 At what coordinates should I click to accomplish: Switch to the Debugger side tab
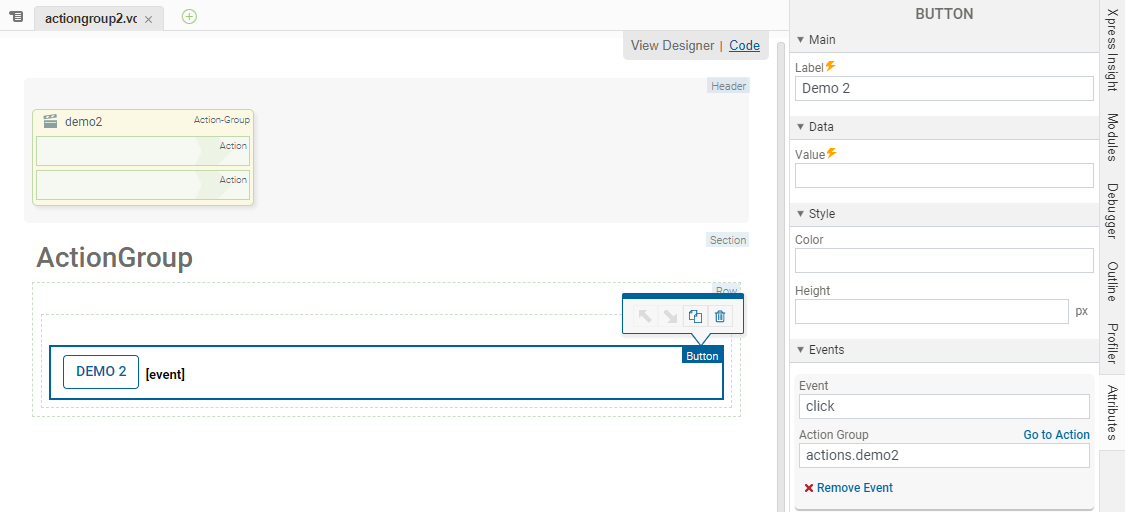pyautogui.click(x=1112, y=211)
